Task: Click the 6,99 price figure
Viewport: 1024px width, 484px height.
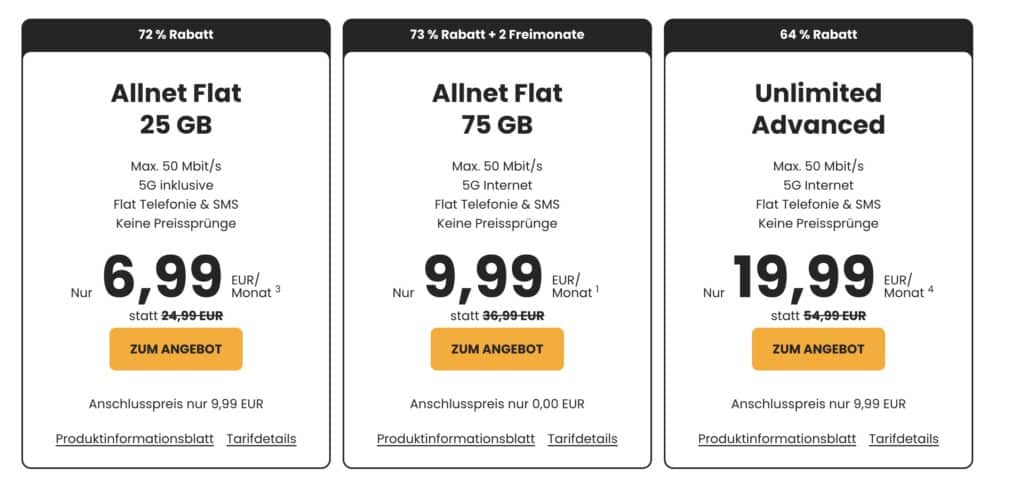Action: [162, 278]
